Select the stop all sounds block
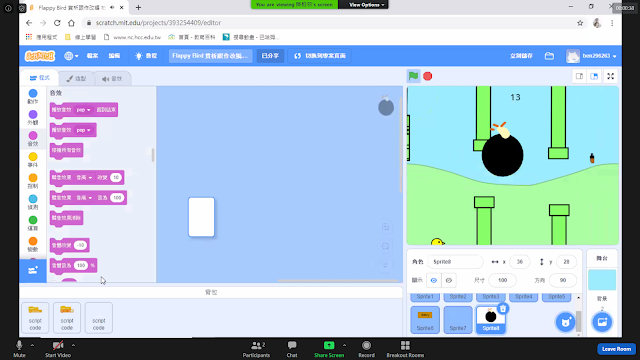 pos(67,150)
